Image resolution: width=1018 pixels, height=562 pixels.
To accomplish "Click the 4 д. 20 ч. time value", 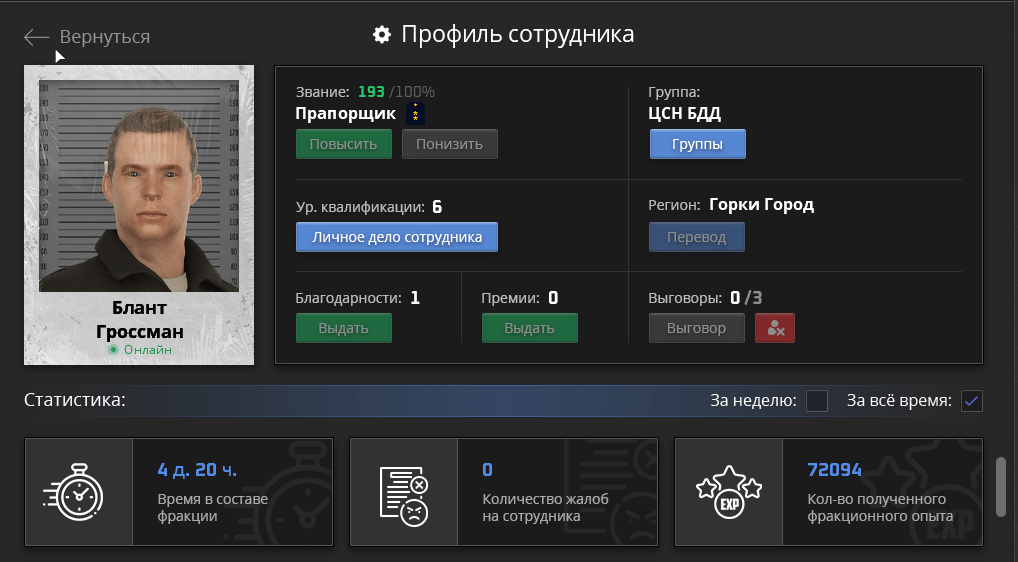I will point(197,470).
